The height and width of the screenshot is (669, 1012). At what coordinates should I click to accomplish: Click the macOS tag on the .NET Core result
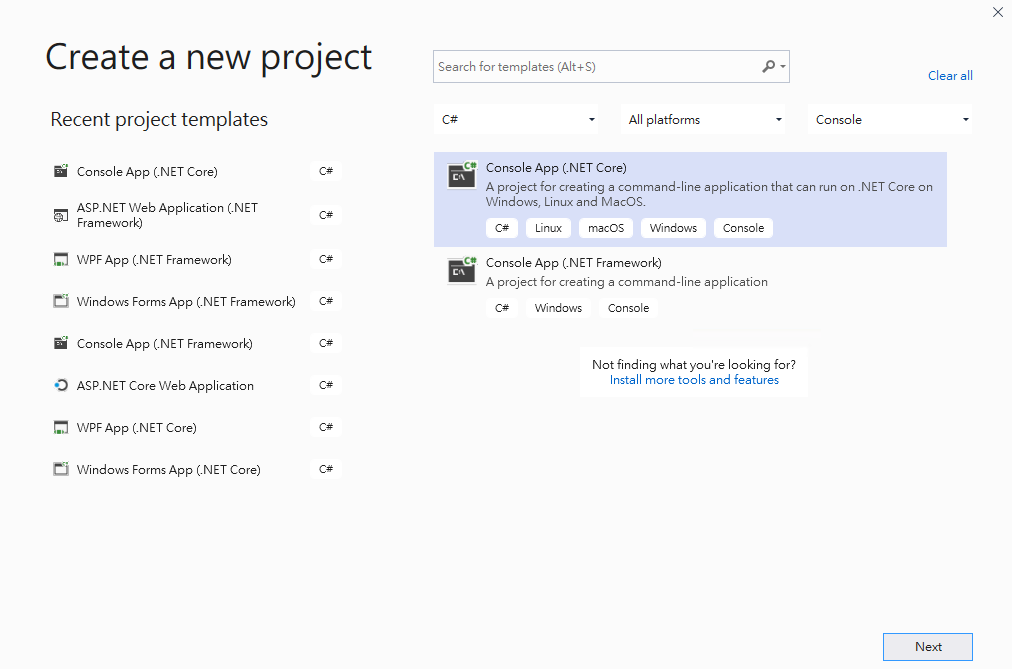coord(606,228)
